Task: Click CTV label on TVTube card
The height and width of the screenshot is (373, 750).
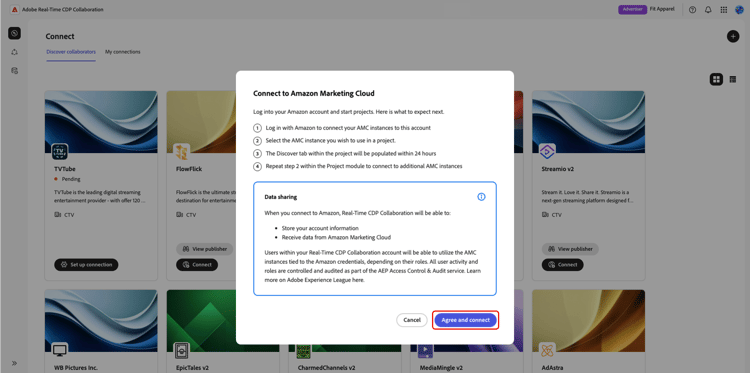Action: click(x=64, y=215)
